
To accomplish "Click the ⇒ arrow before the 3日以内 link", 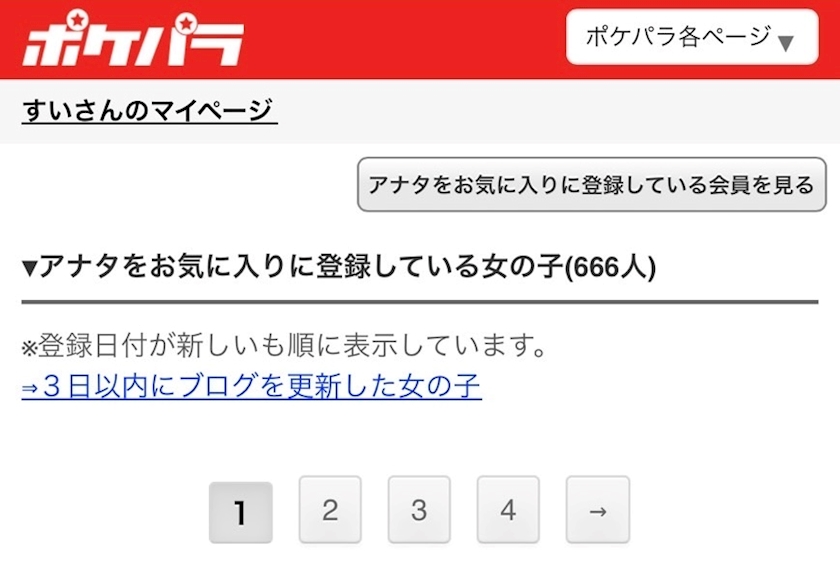I will click(30, 388).
